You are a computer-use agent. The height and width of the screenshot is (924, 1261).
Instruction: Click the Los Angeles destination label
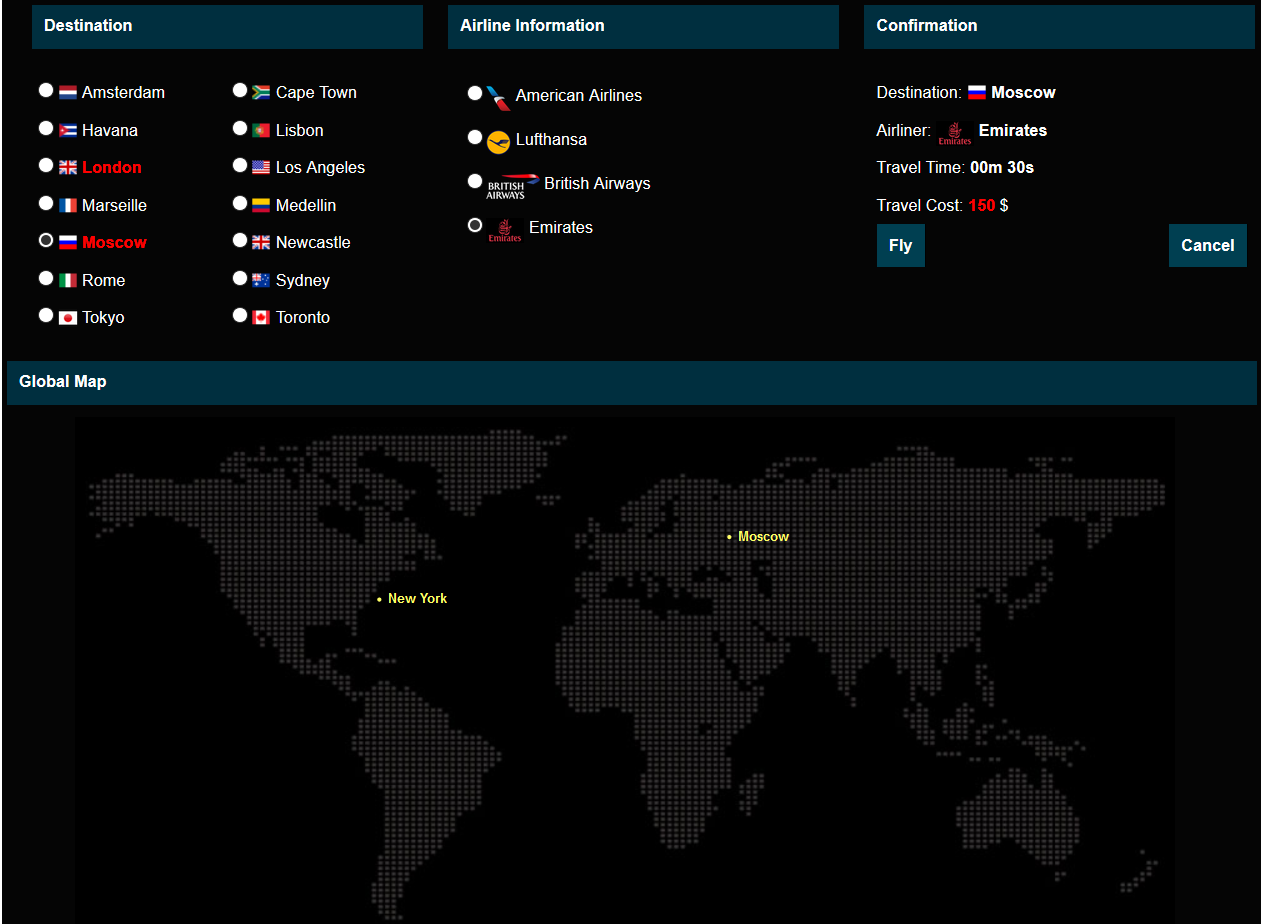click(x=320, y=168)
